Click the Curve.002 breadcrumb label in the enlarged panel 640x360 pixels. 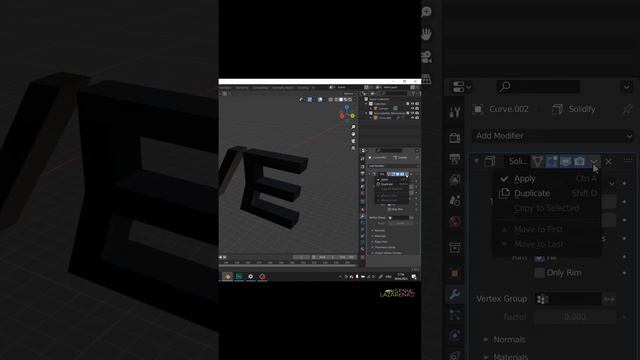[509, 109]
